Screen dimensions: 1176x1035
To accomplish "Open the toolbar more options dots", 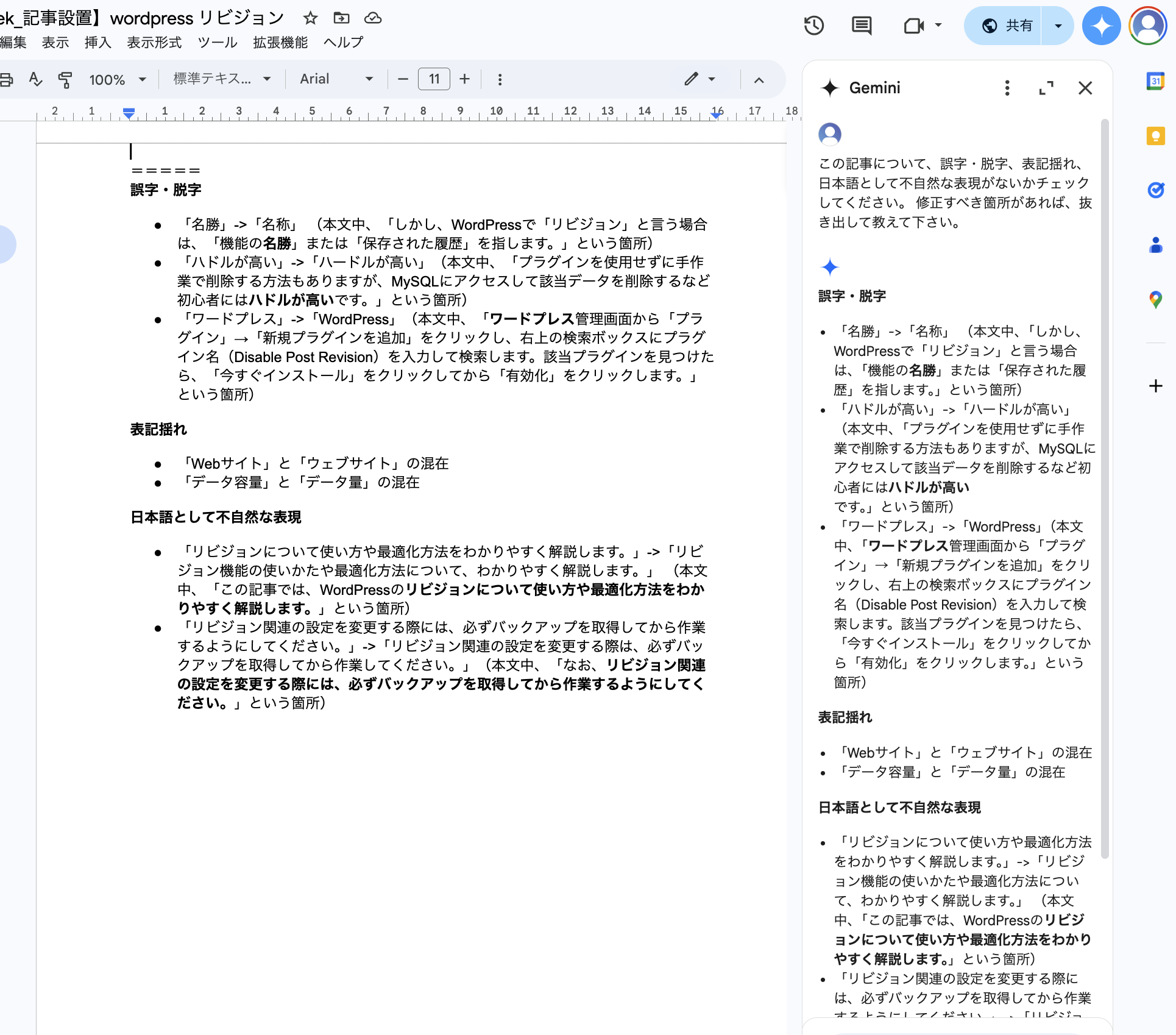I will 500,79.
